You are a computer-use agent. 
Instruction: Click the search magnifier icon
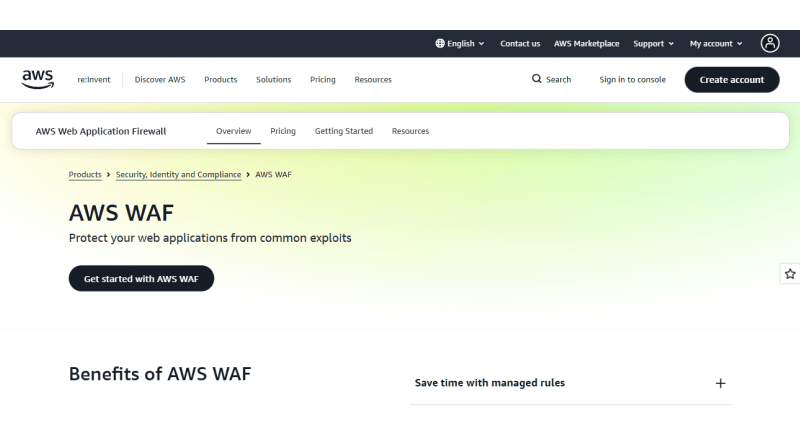pyautogui.click(x=536, y=79)
